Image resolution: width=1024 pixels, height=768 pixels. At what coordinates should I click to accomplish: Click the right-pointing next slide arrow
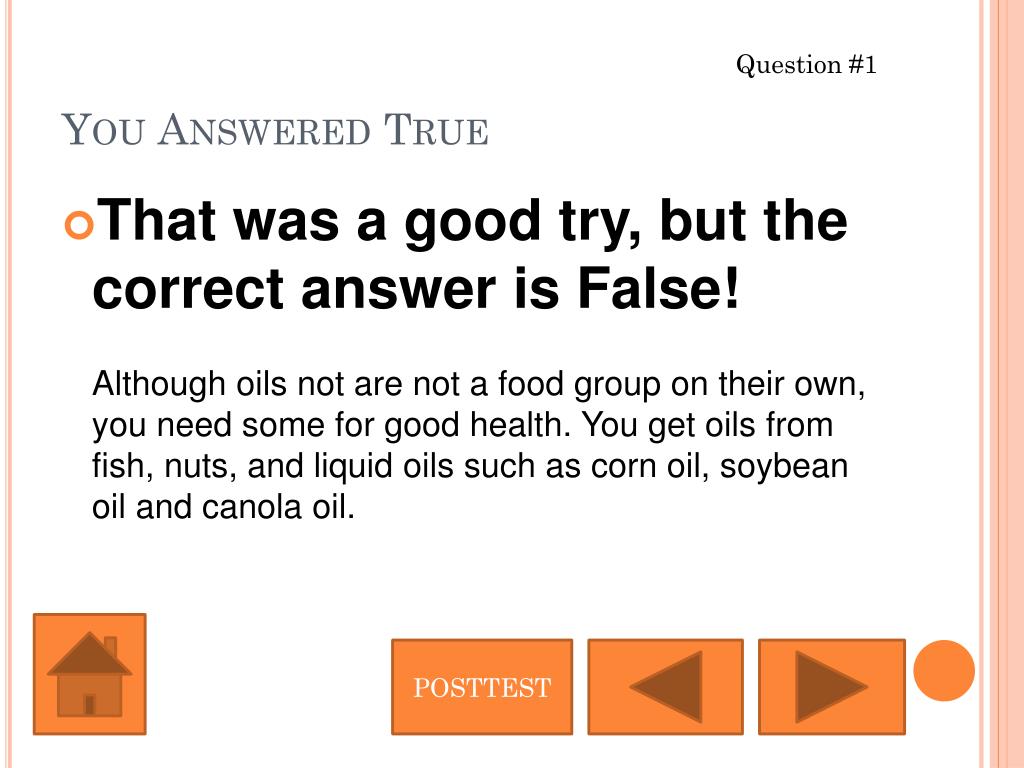[832, 687]
